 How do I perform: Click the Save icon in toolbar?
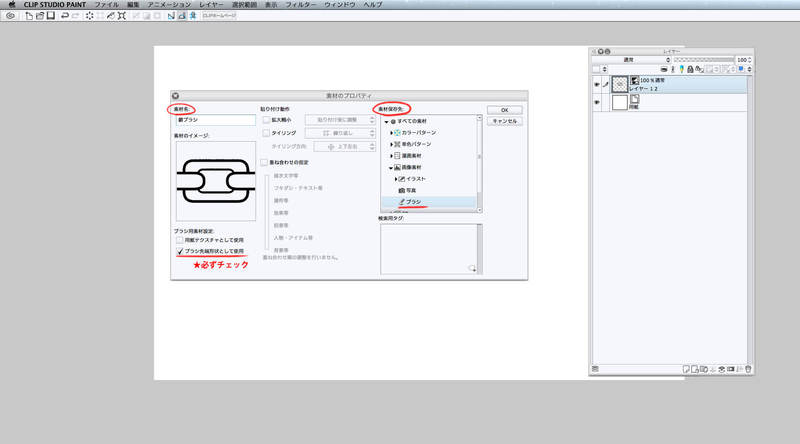point(50,17)
